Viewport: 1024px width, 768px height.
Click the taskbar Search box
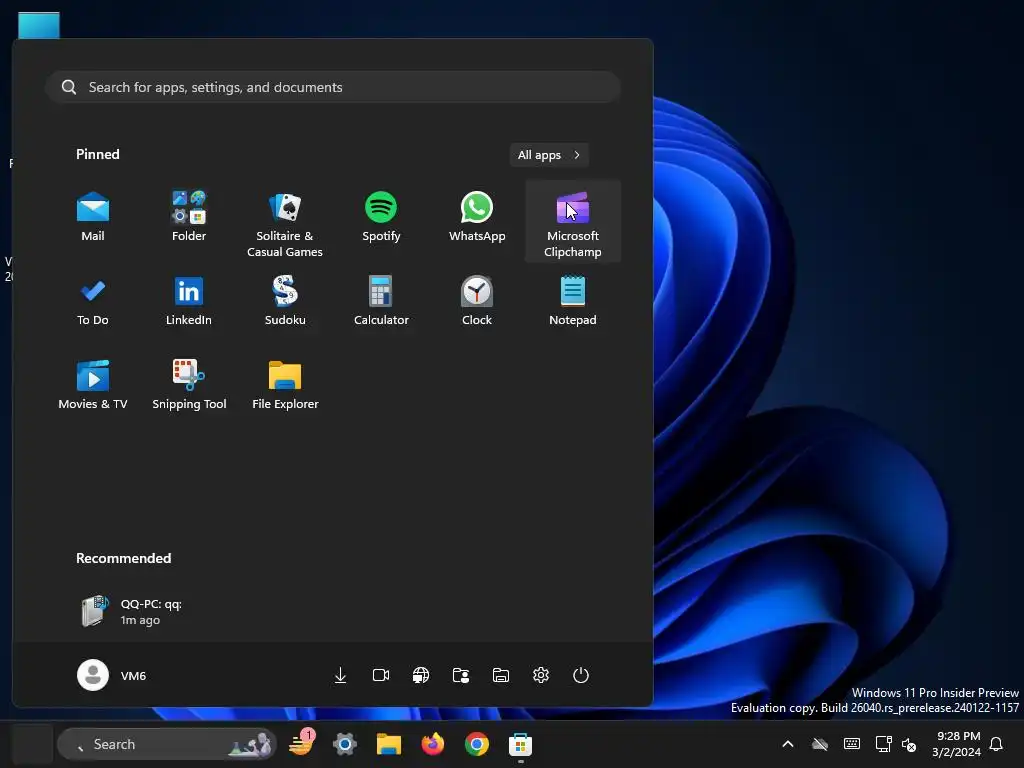coord(167,744)
